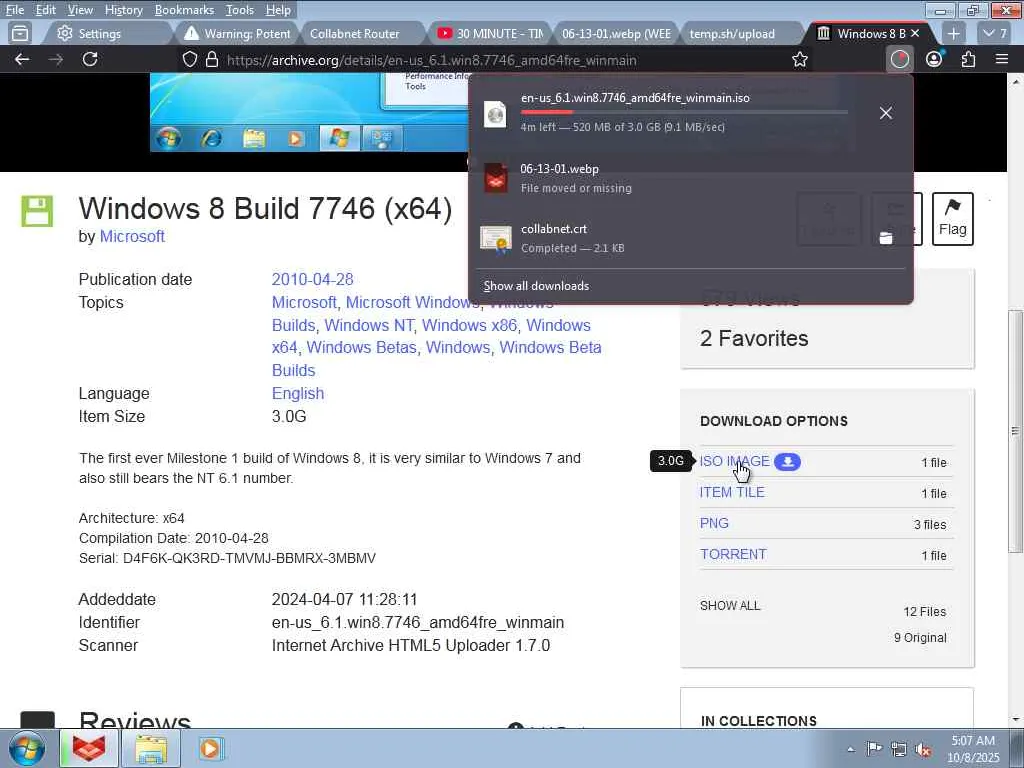The width and height of the screenshot is (1024, 768).
Task: Open the Windows x86 topic link
Action: pyautogui.click(x=470, y=325)
